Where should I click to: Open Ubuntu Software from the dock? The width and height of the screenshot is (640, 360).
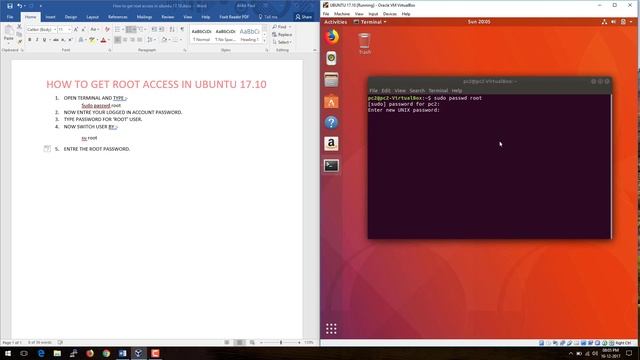331,101
